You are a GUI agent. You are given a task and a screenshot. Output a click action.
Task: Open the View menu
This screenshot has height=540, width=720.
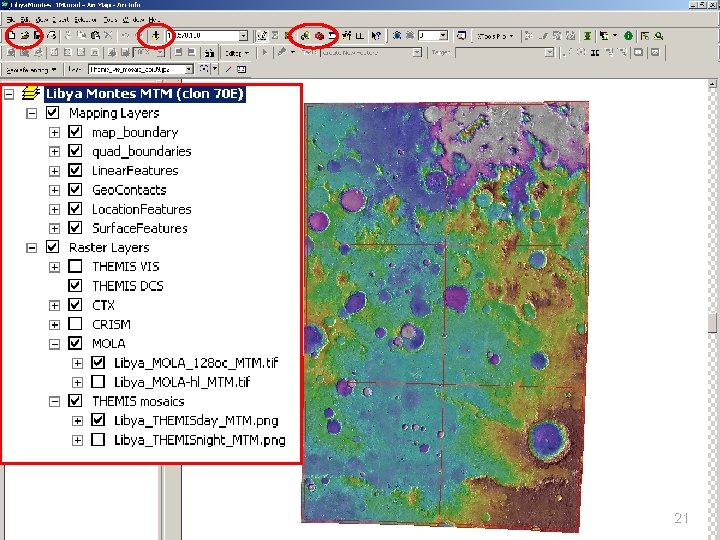[41, 20]
